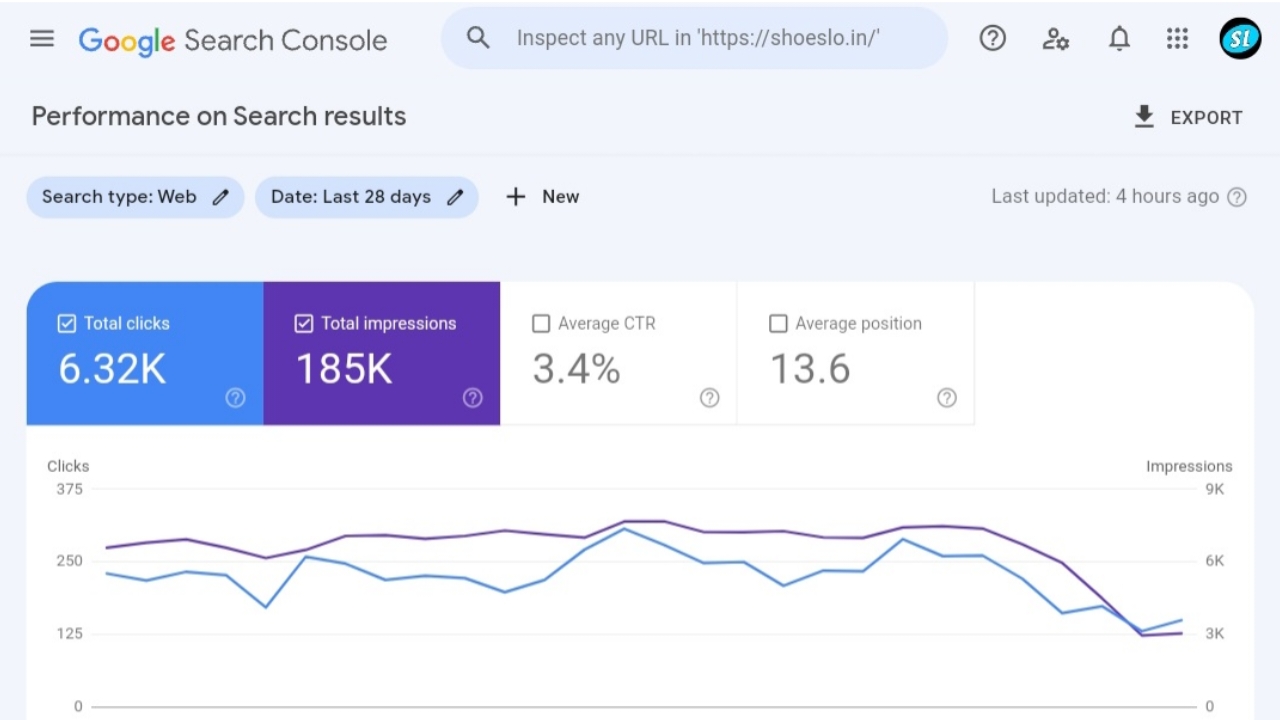The width and height of the screenshot is (1280, 720).
Task: Uncheck the Total clicks checkbox
Action: pyautogui.click(x=66, y=323)
